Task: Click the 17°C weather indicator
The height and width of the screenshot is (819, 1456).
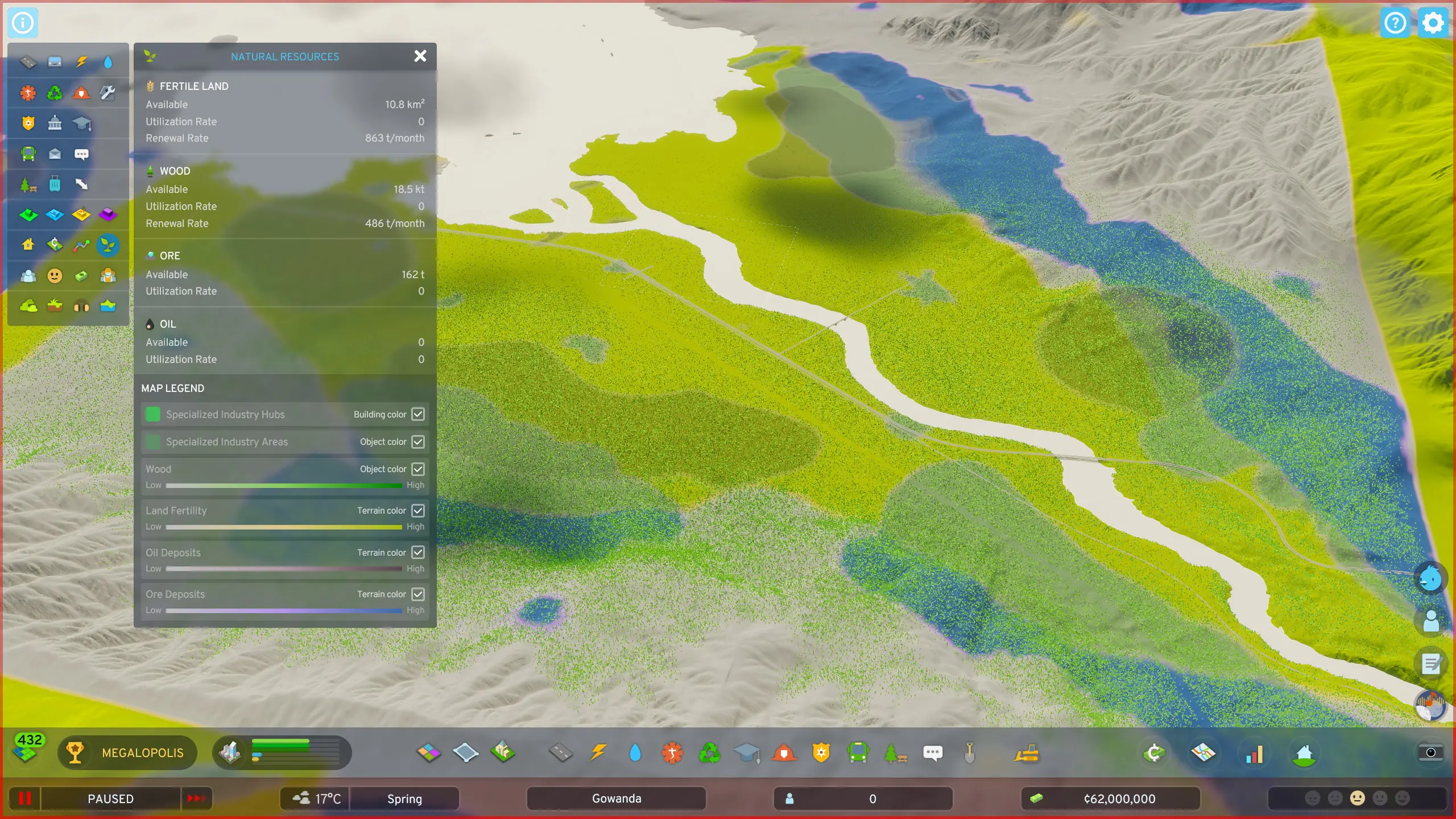Action: pos(316,799)
